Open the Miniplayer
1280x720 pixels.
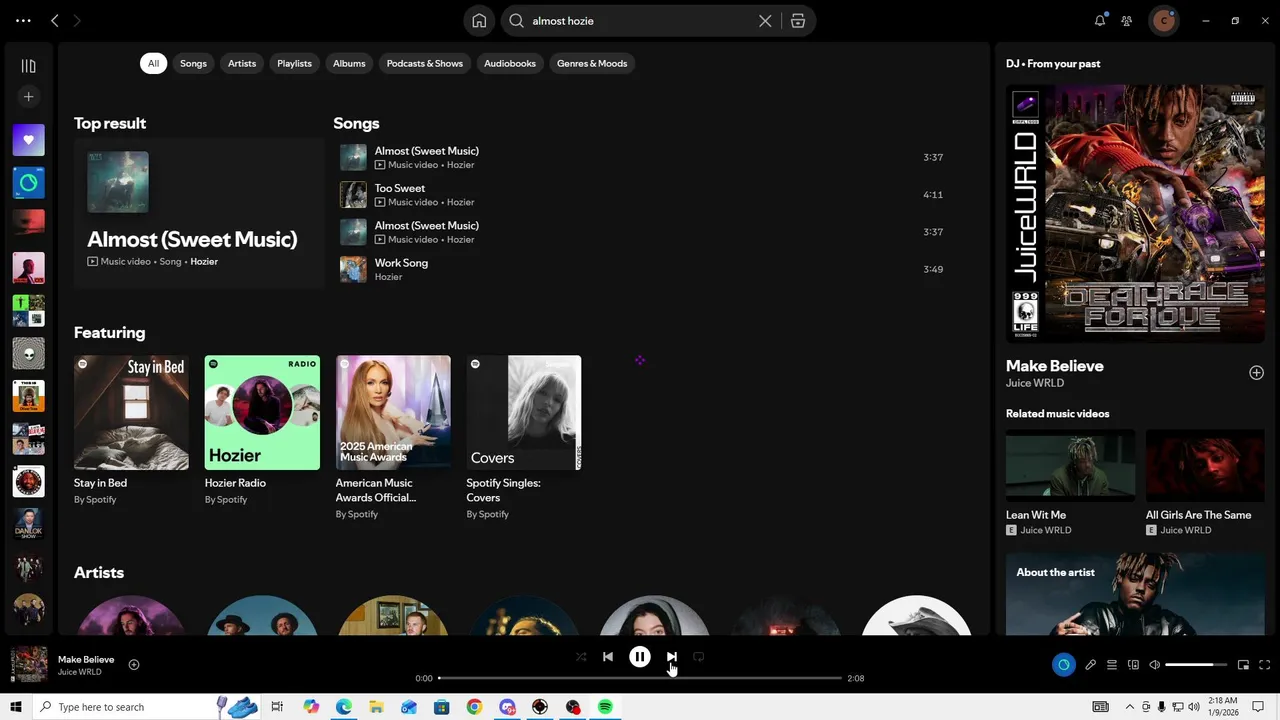point(1243,665)
